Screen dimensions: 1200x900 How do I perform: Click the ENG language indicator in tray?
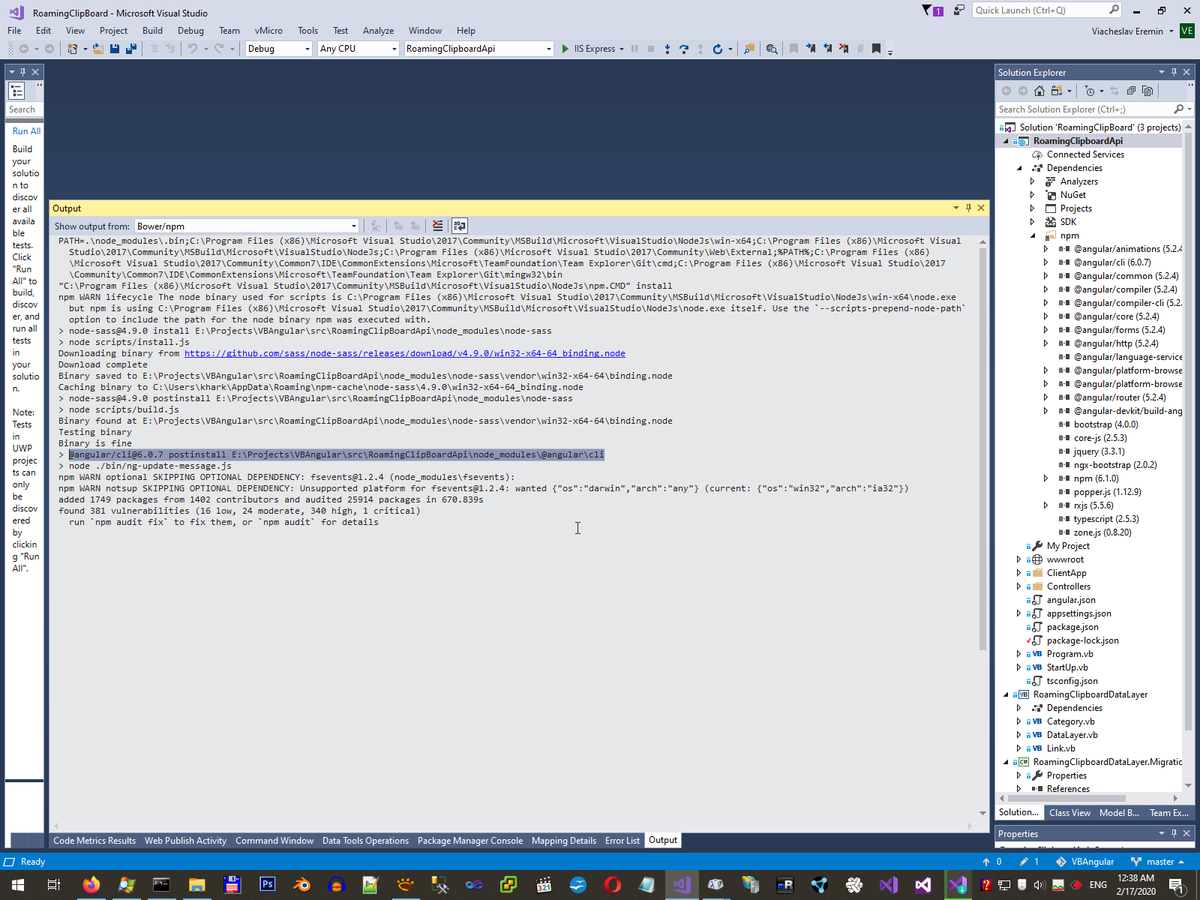coord(1097,885)
